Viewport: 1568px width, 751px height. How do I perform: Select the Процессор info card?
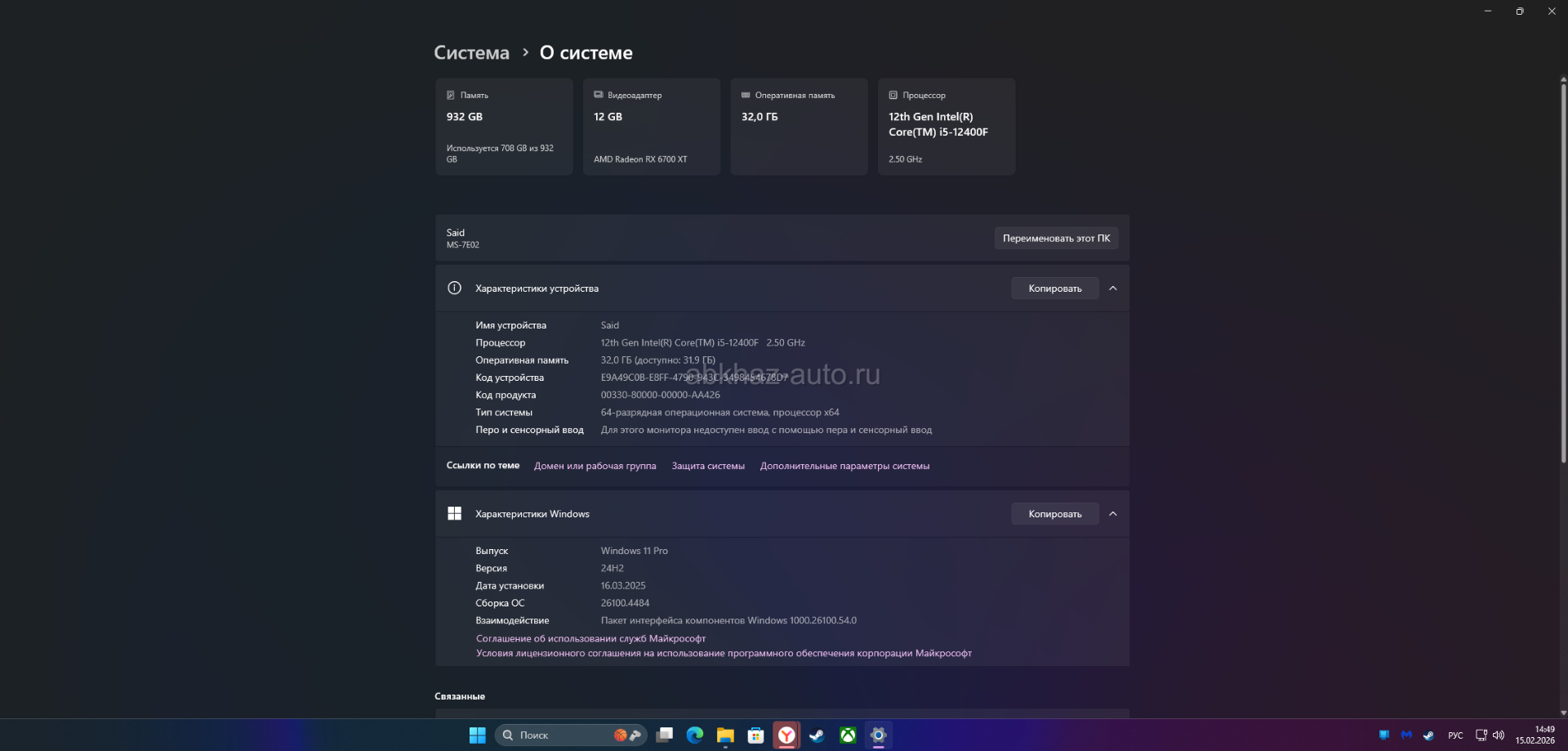946,127
